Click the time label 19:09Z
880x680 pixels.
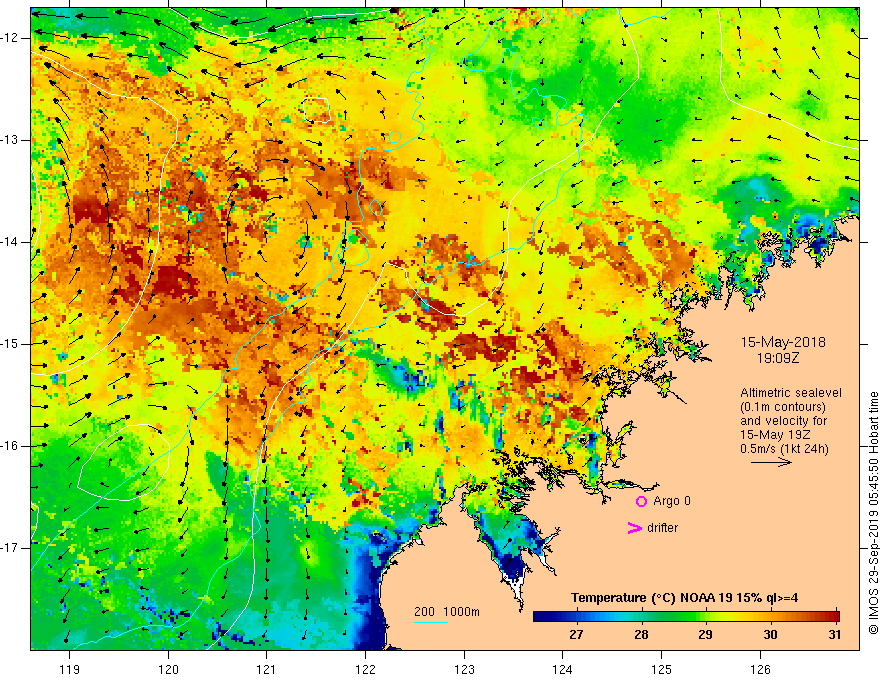click(777, 358)
